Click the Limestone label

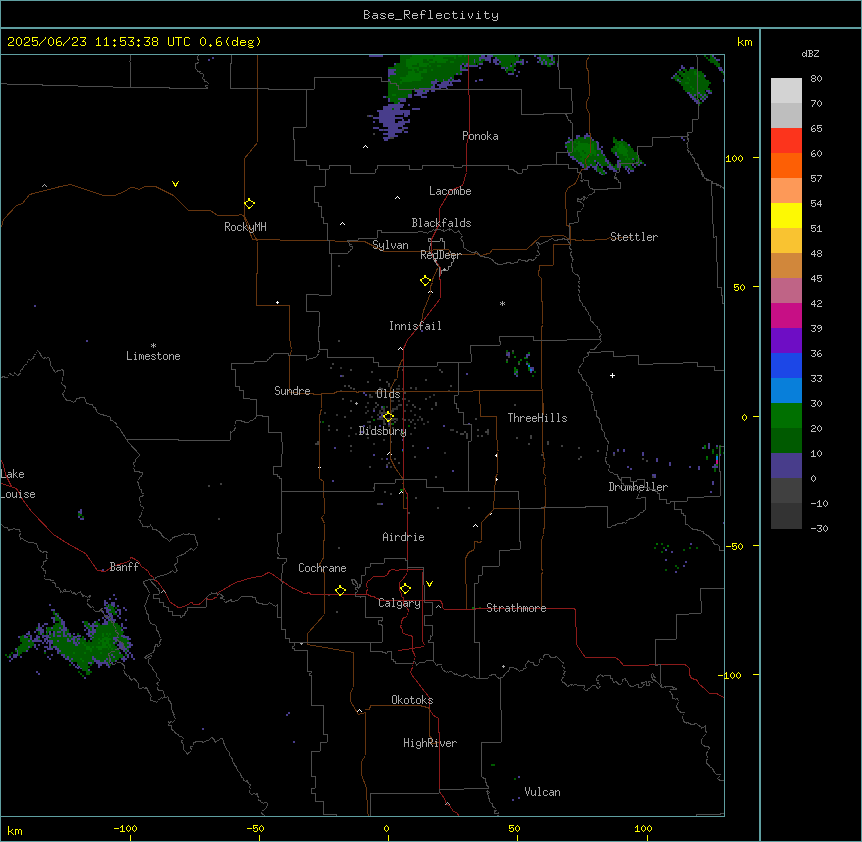[x=153, y=356]
